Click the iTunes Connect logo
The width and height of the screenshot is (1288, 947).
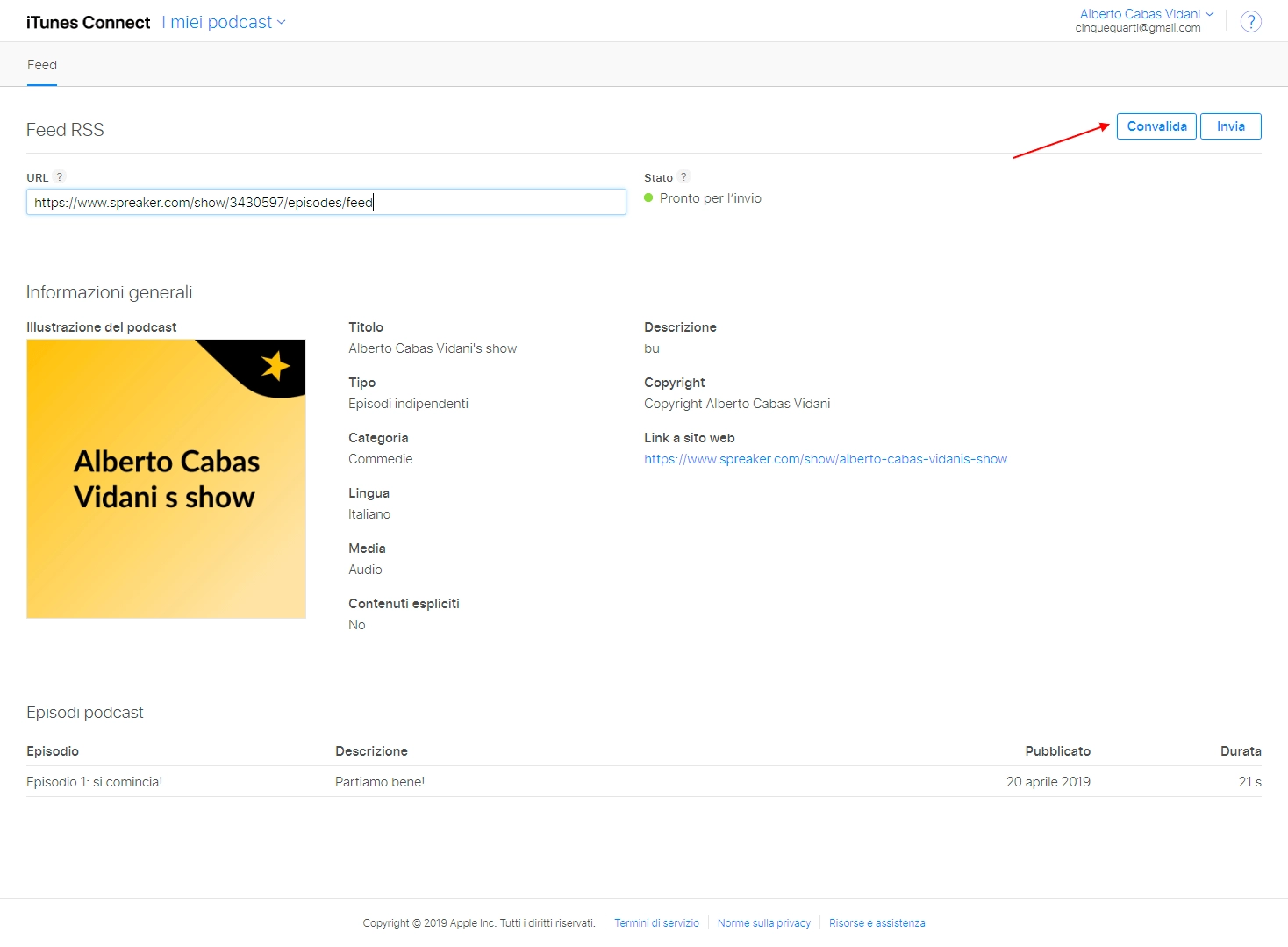pyautogui.click(x=88, y=23)
